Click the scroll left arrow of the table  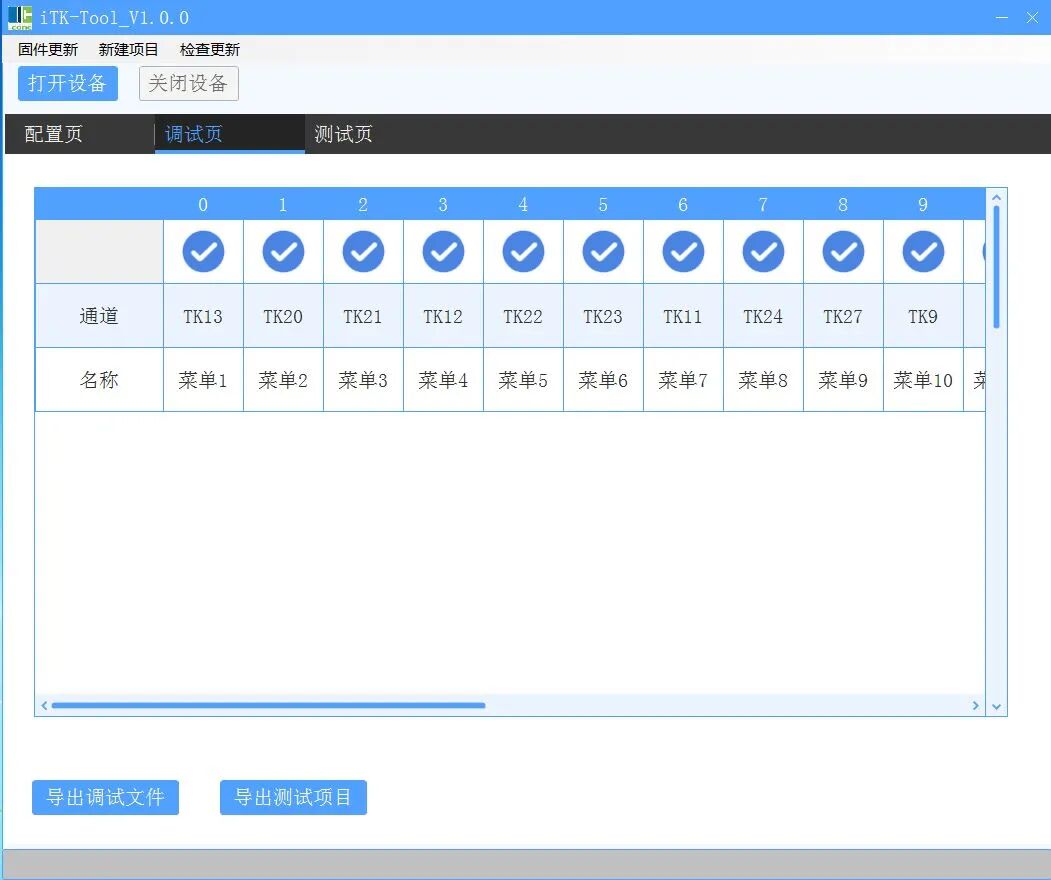point(44,705)
